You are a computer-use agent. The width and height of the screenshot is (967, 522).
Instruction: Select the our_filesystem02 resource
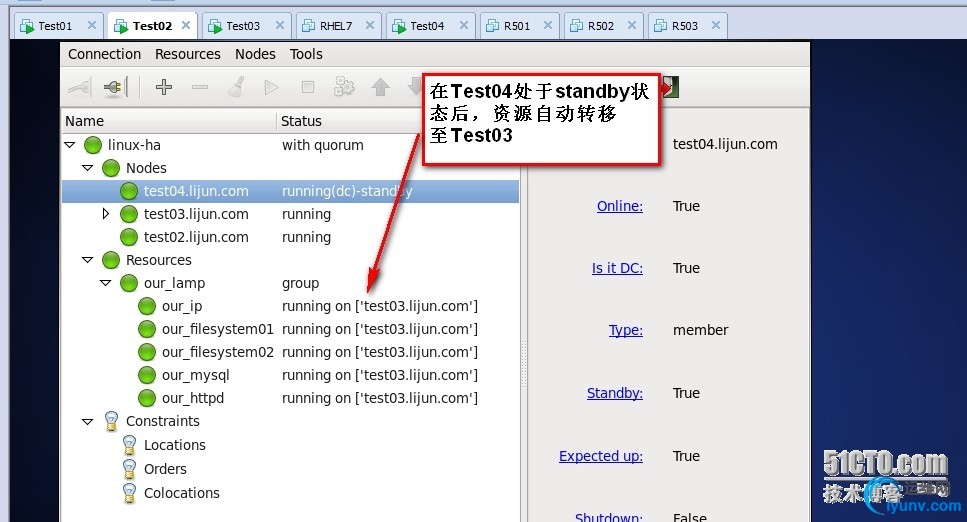click(218, 352)
